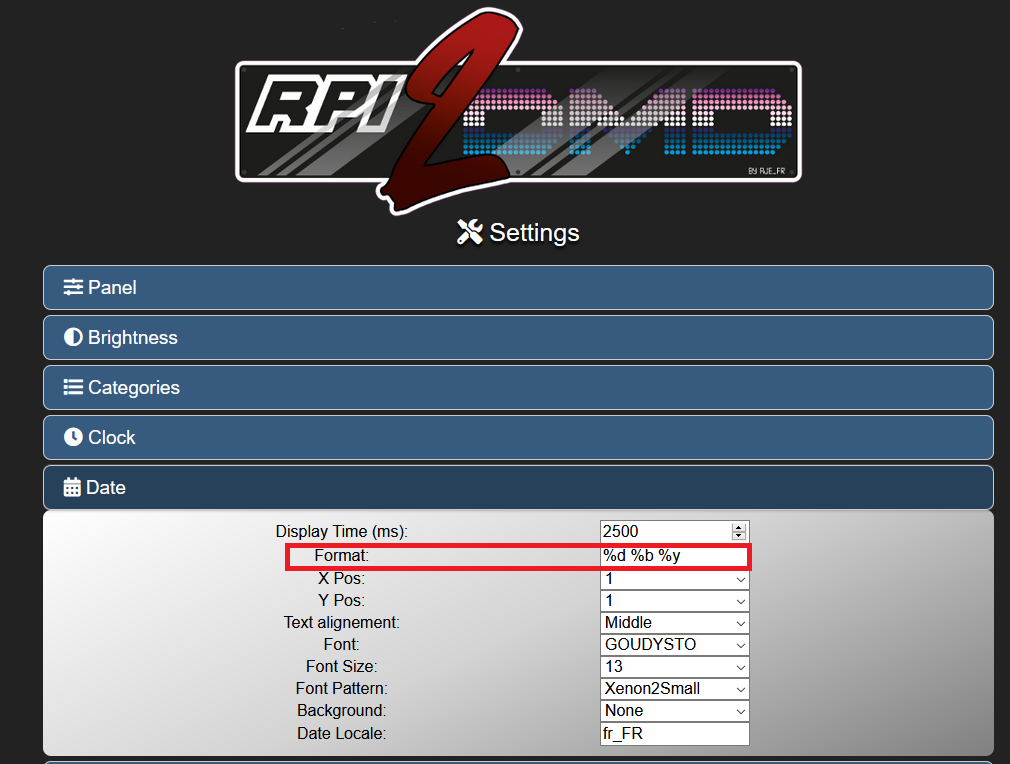Click the Date calendar icon
This screenshot has height=764, width=1010.
click(x=72, y=487)
